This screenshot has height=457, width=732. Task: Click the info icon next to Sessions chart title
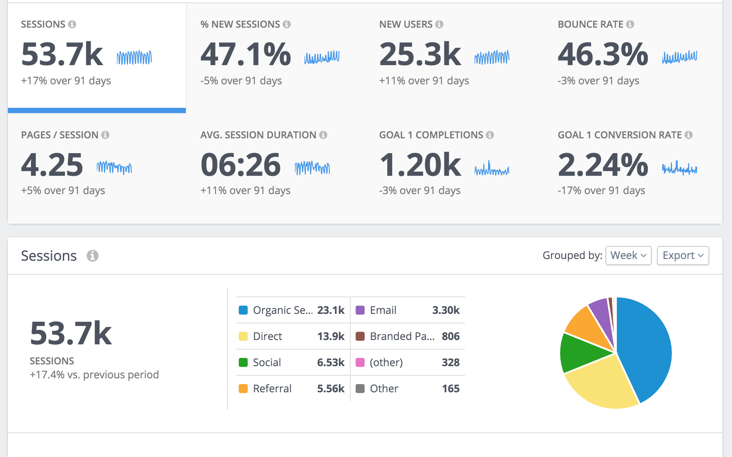pyautogui.click(x=92, y=256)
